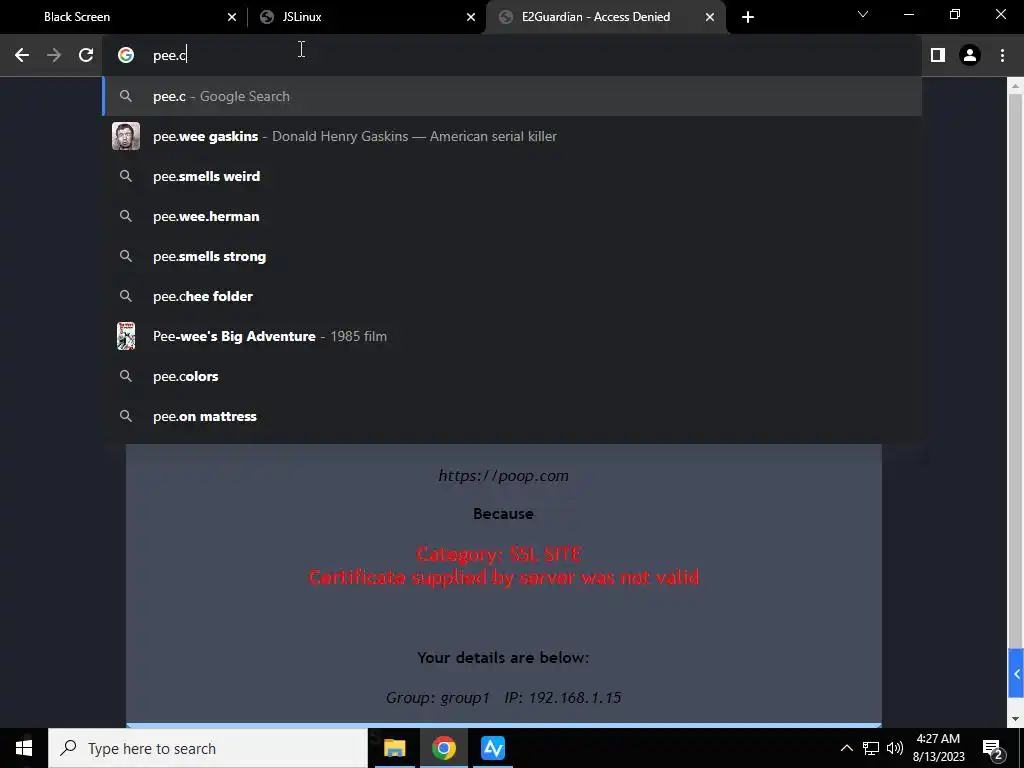This screenshot has width=1024, height=768.
Task: Close the Black Screen tab
Action: point(232,17)
